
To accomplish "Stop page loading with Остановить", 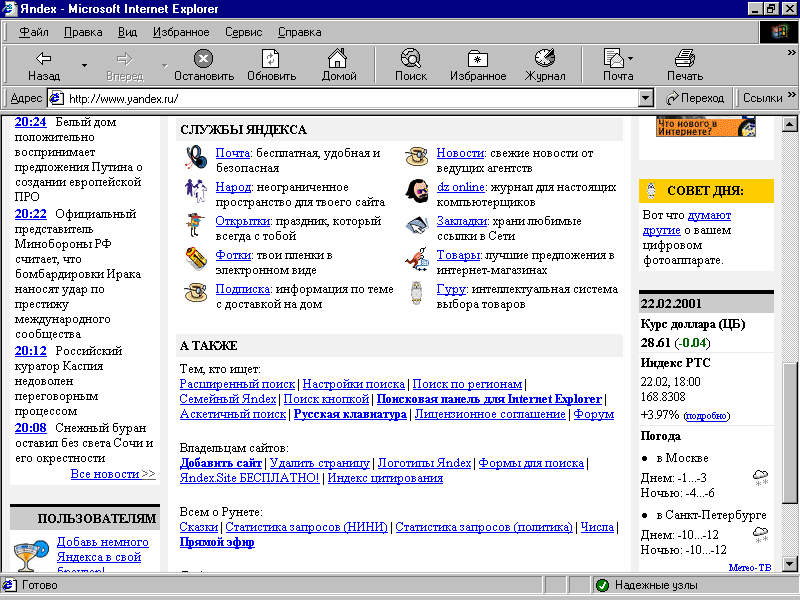I will pyautogui.click(x=204, y=65).
